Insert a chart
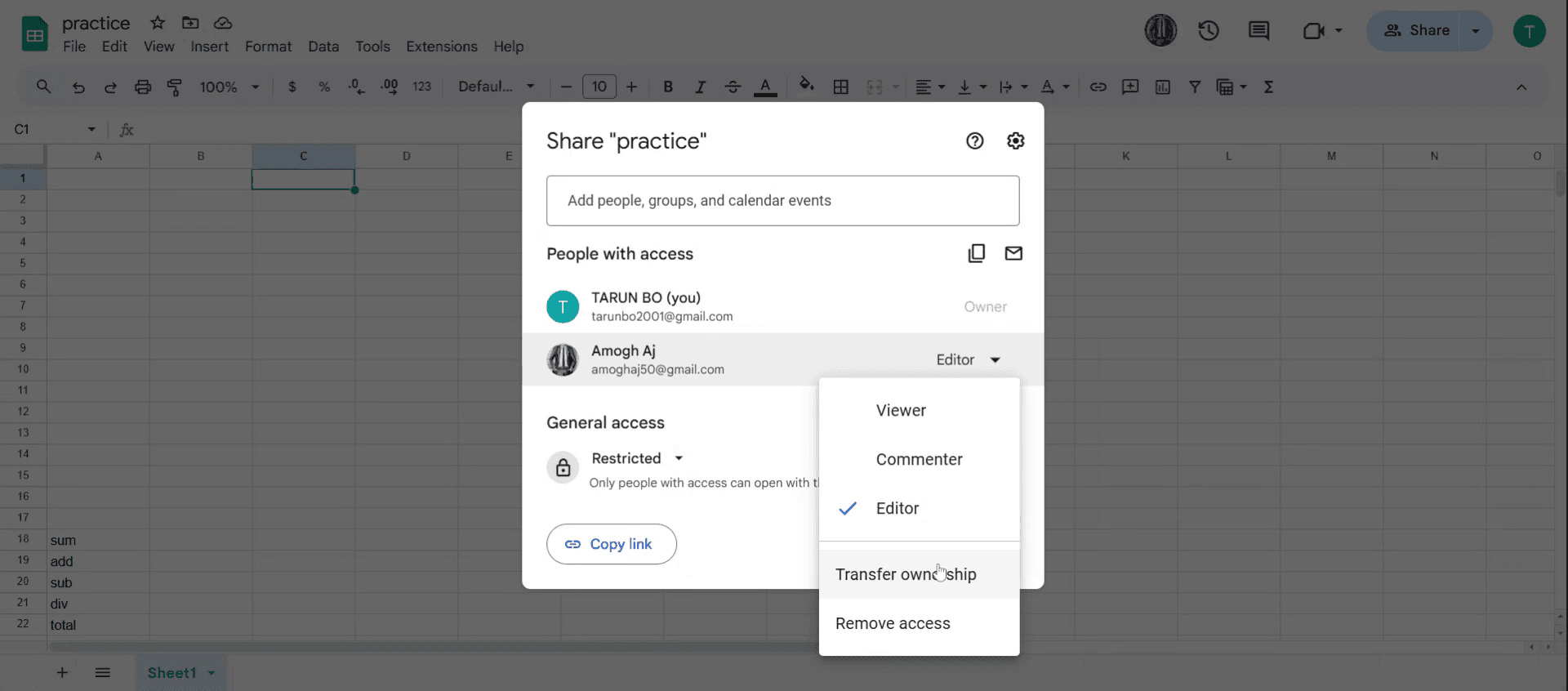Viewport: 1568px width, 691px height. tap(1163, 87)
